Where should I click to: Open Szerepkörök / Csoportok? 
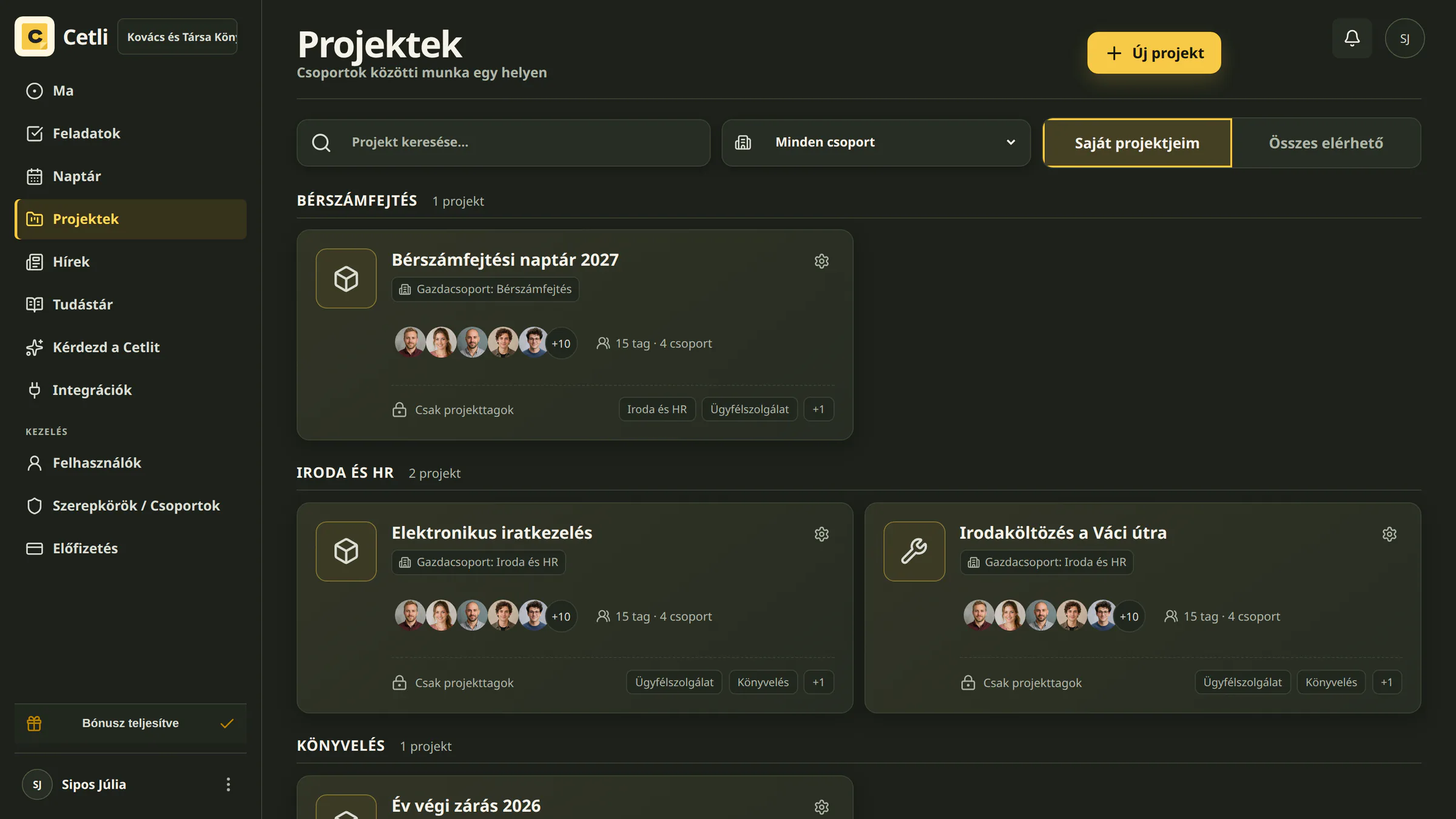pos(130,506)
